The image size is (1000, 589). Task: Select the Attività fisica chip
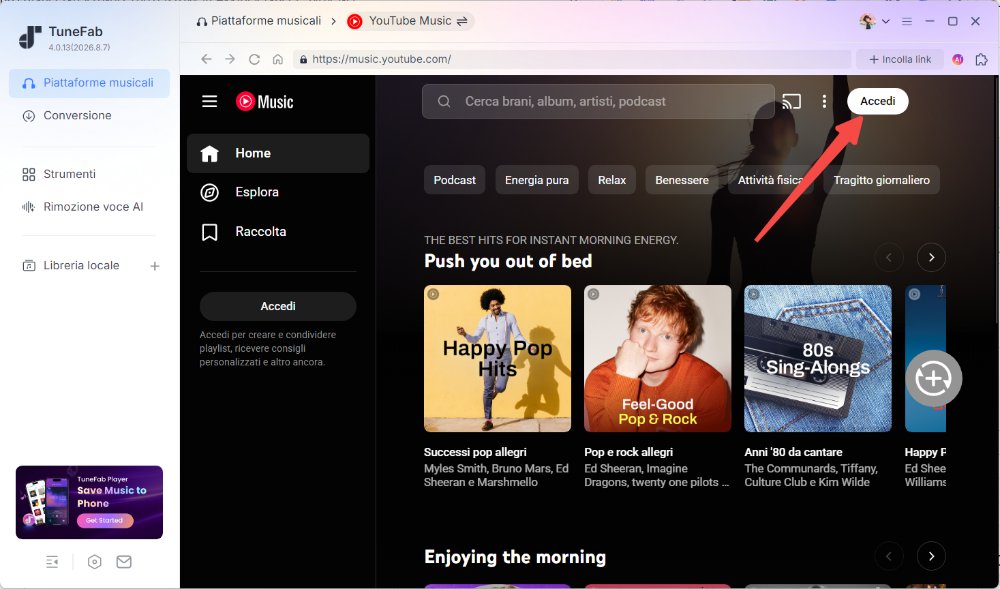[x=771, y=180]
